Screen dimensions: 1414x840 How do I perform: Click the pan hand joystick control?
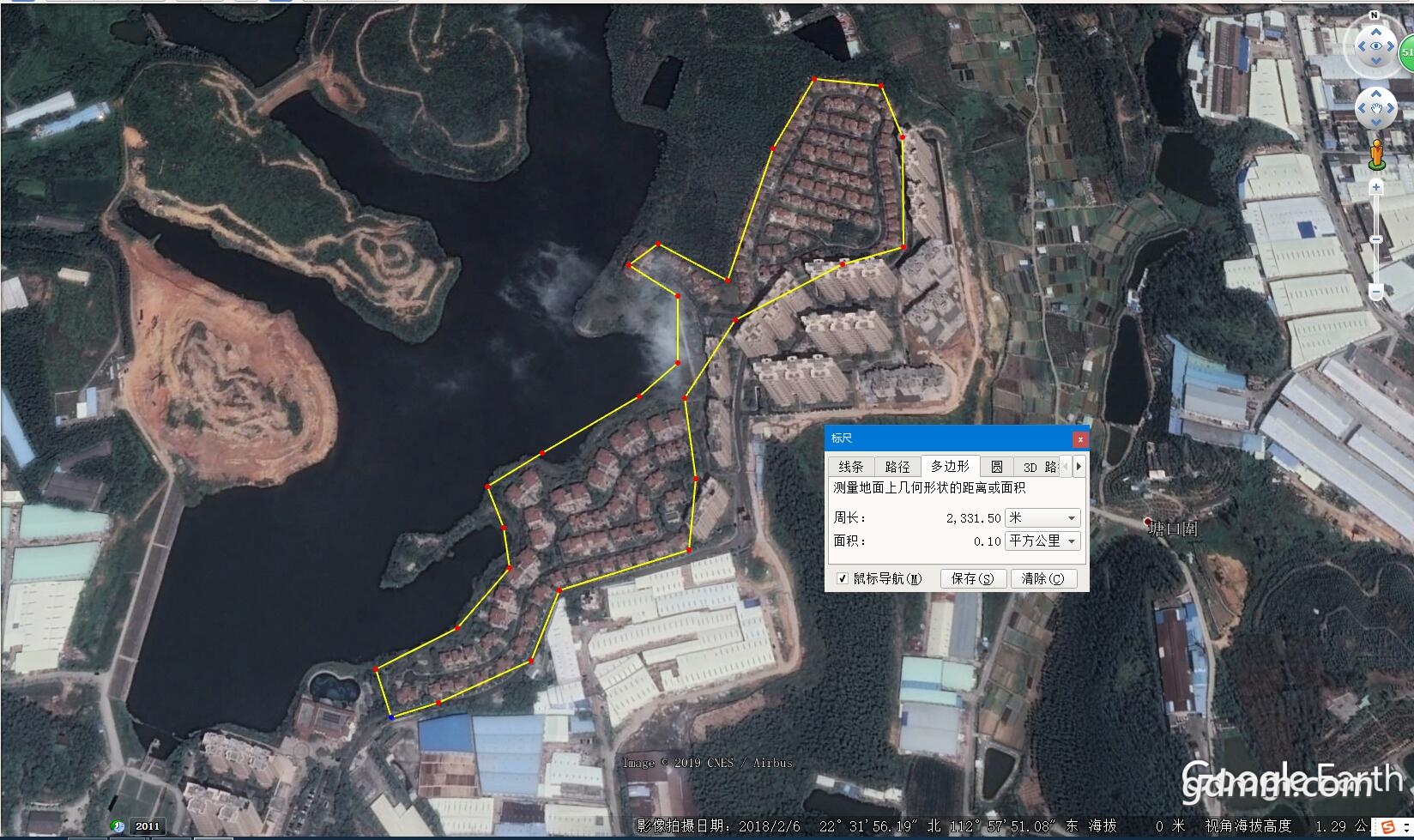click(x=1376, y=108)
